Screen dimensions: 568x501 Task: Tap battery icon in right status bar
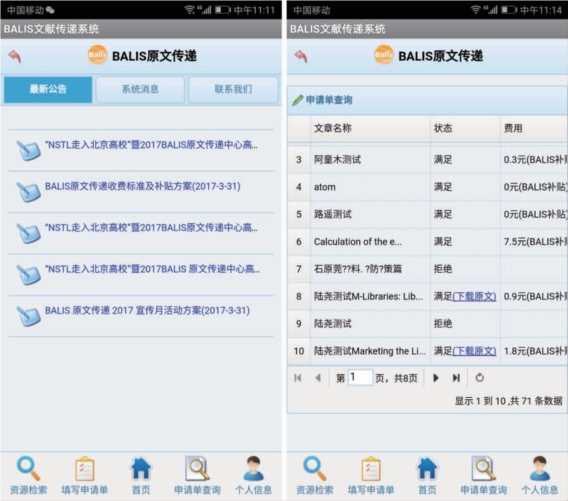coord(509,10)
